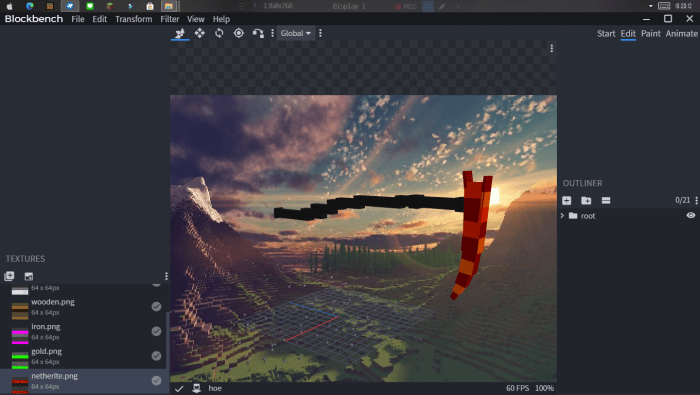This screenshot has width=700, height=395.
Task: Open tool list options next to Vertex Snap
Action: 272,33
